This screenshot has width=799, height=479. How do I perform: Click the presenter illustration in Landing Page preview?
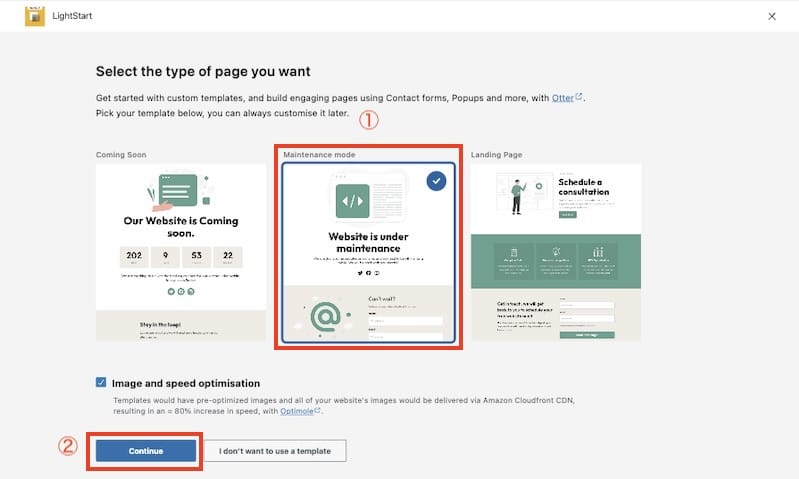(x=518, y=195)
